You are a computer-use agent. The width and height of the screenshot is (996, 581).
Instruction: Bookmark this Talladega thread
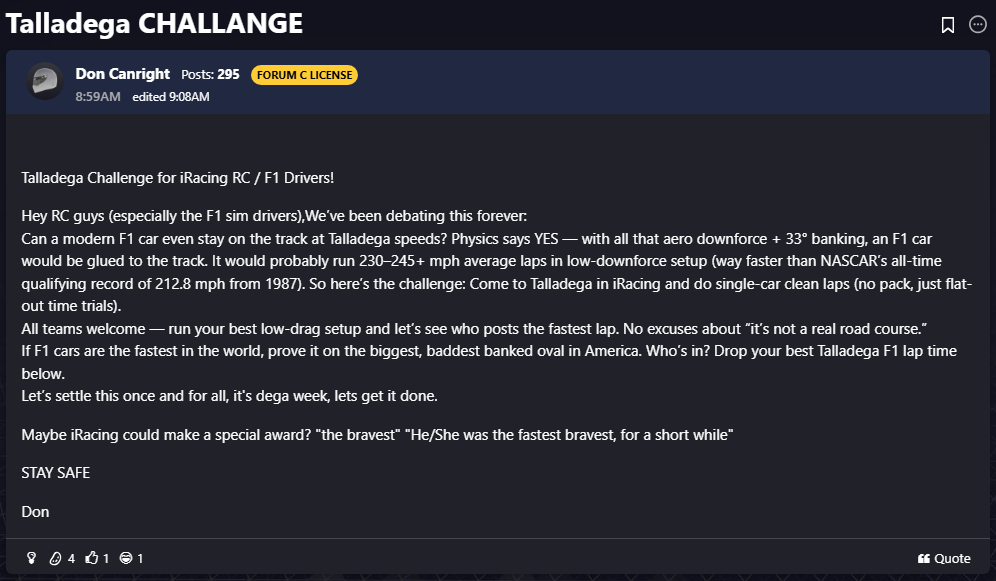coord(948,25)
